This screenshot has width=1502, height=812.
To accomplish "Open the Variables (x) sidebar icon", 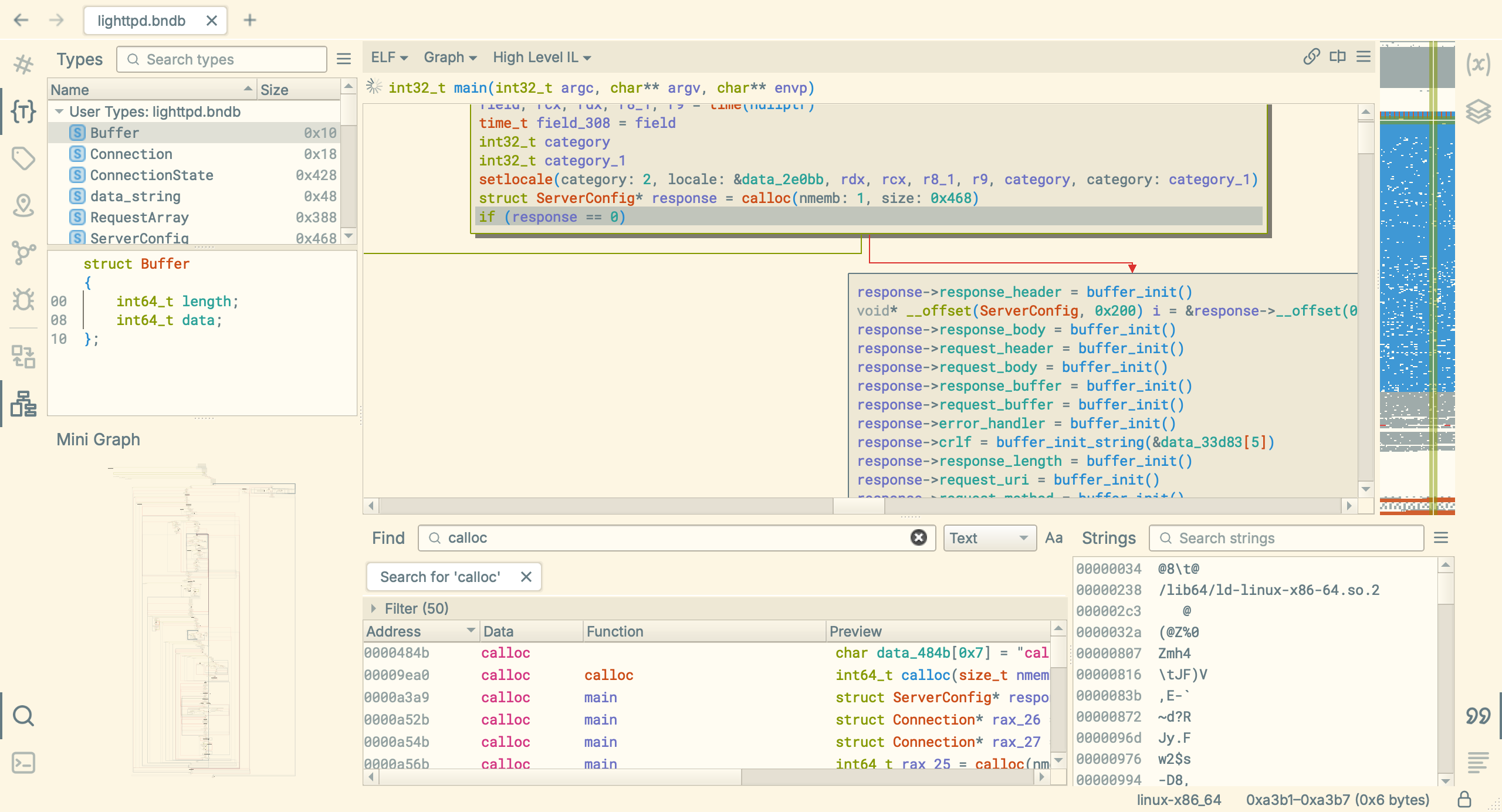I will point(1478,64).
